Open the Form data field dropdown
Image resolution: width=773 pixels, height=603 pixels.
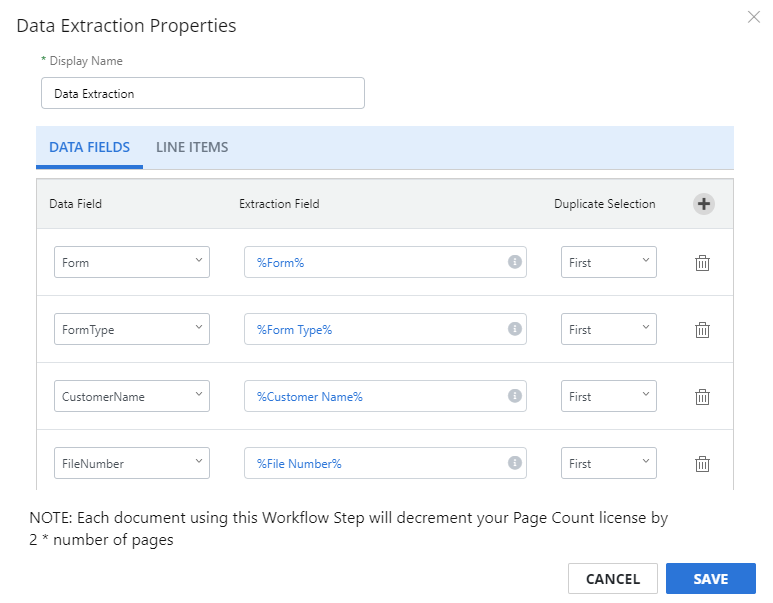tap(132, 262)
